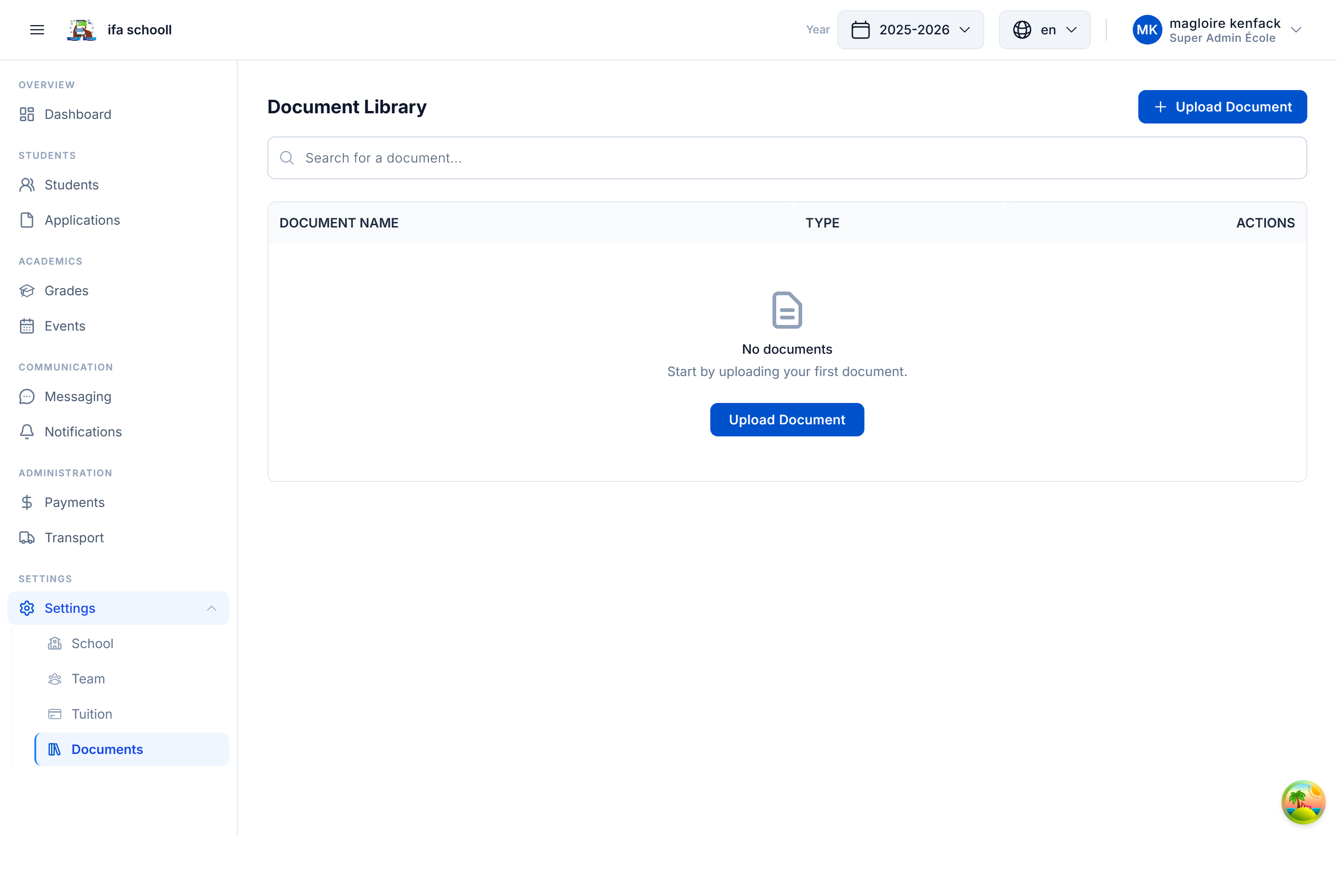
Task: Click the Messaging chat bubble icon
Action: (x=27, y=396)
